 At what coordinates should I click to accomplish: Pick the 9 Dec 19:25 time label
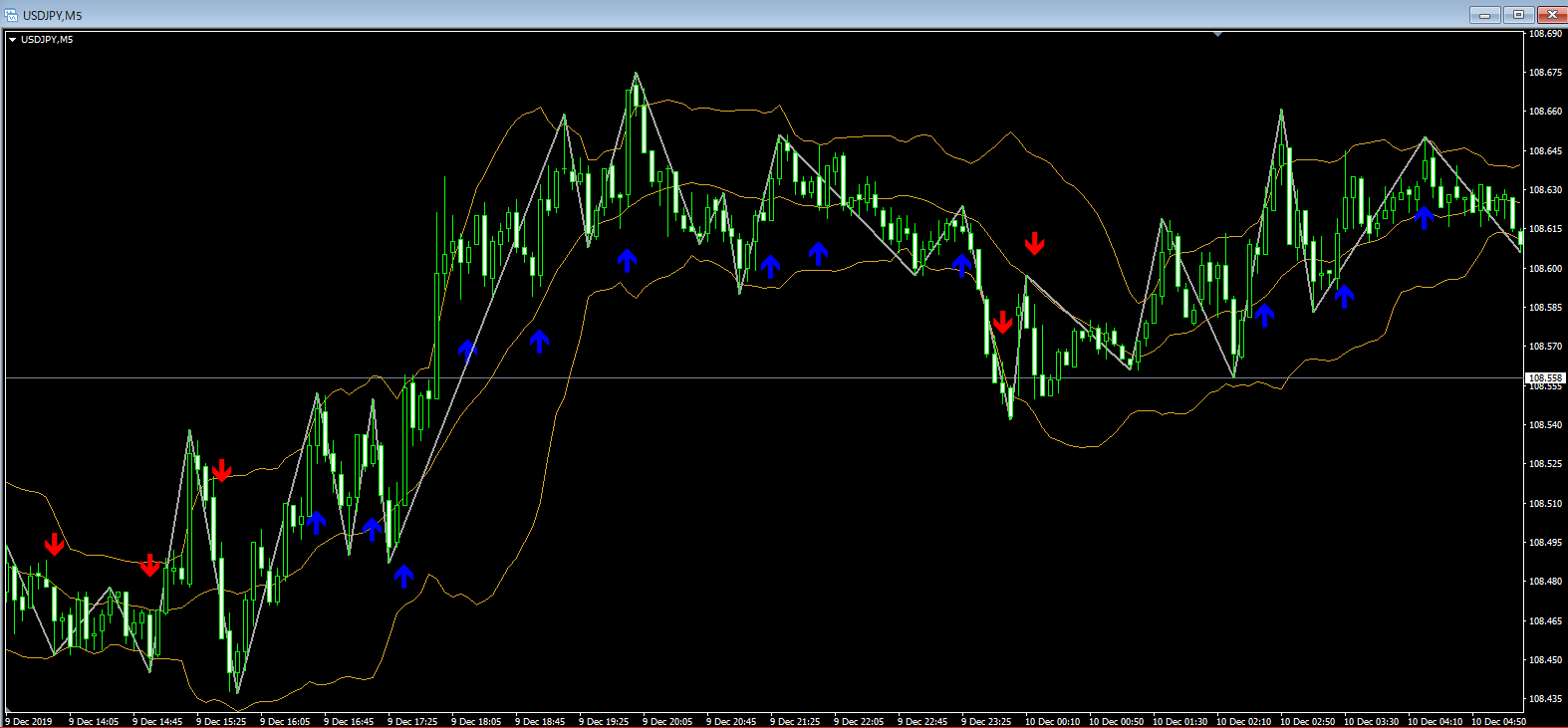click(x=604, y=722)
